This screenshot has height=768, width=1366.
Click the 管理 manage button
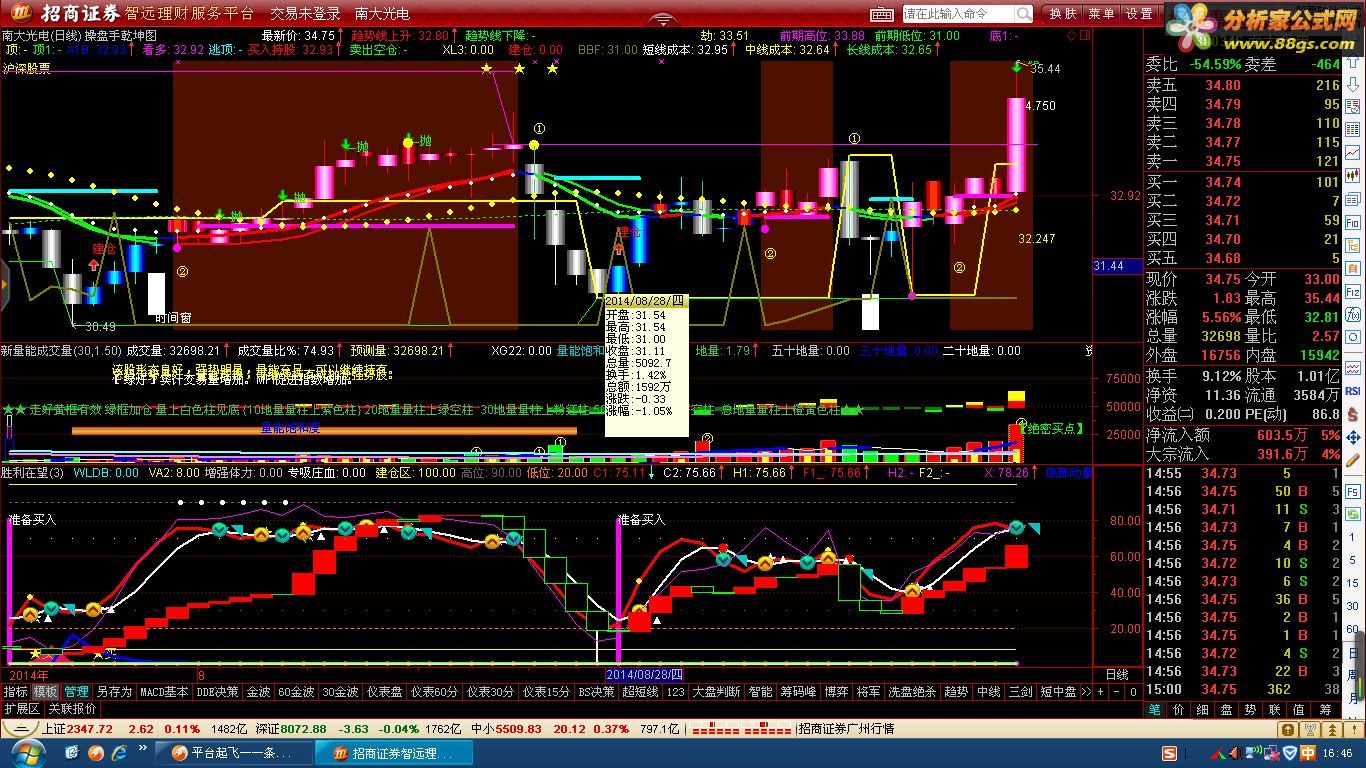click(x=77, y=691)
